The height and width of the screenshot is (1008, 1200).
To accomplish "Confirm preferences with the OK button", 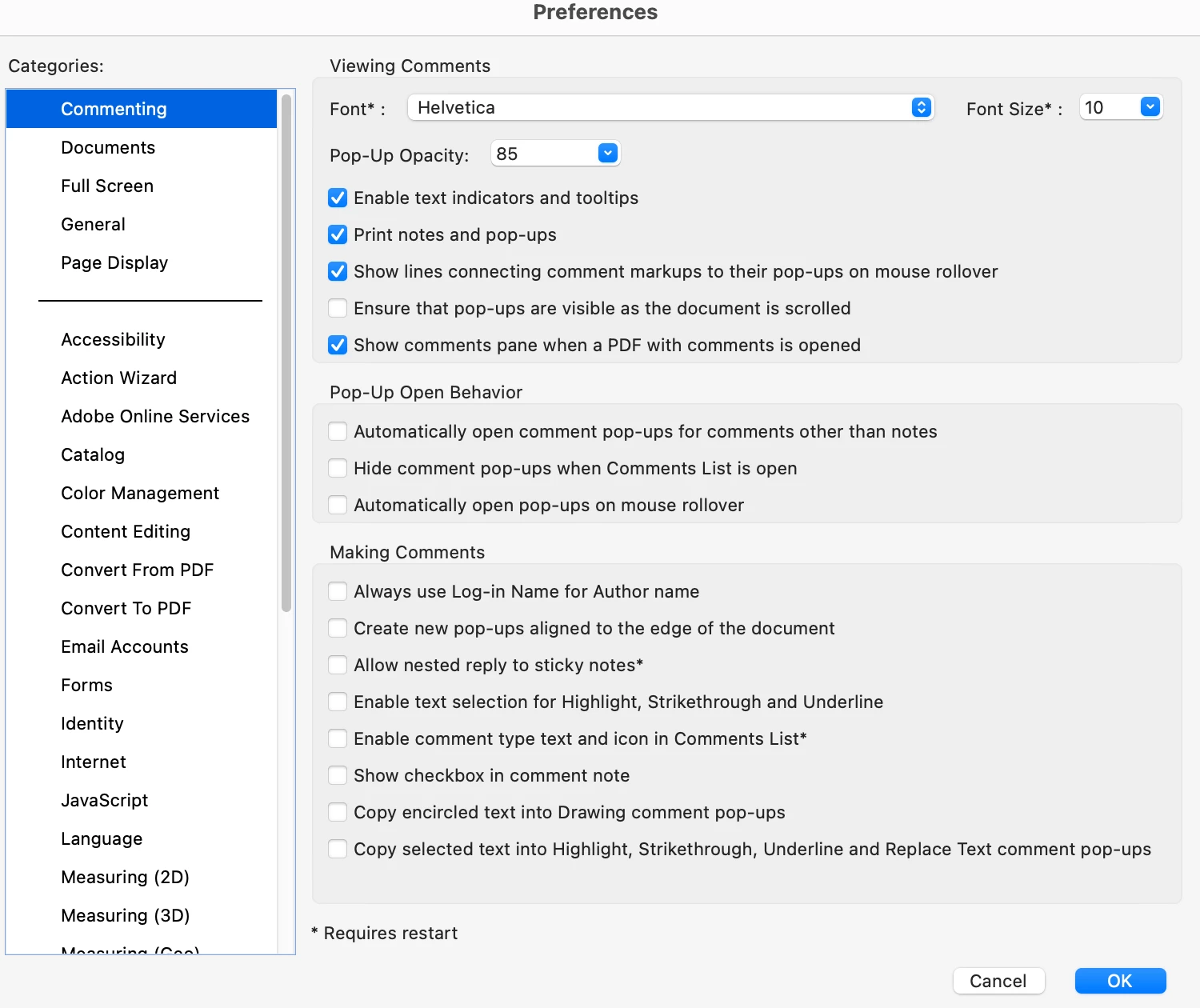I will [1119, 981].
